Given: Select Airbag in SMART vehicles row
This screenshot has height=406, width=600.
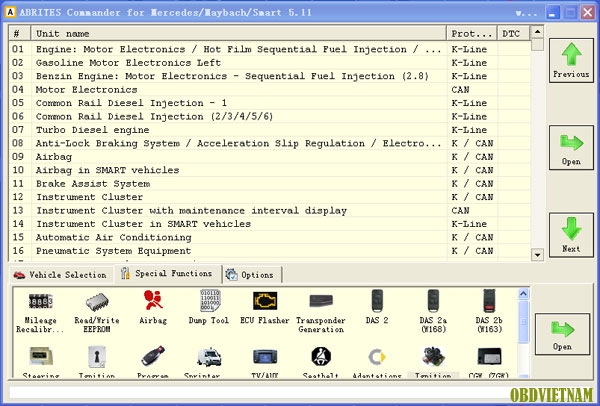Looking at the screenshot, I should click(x=270, y=170).
